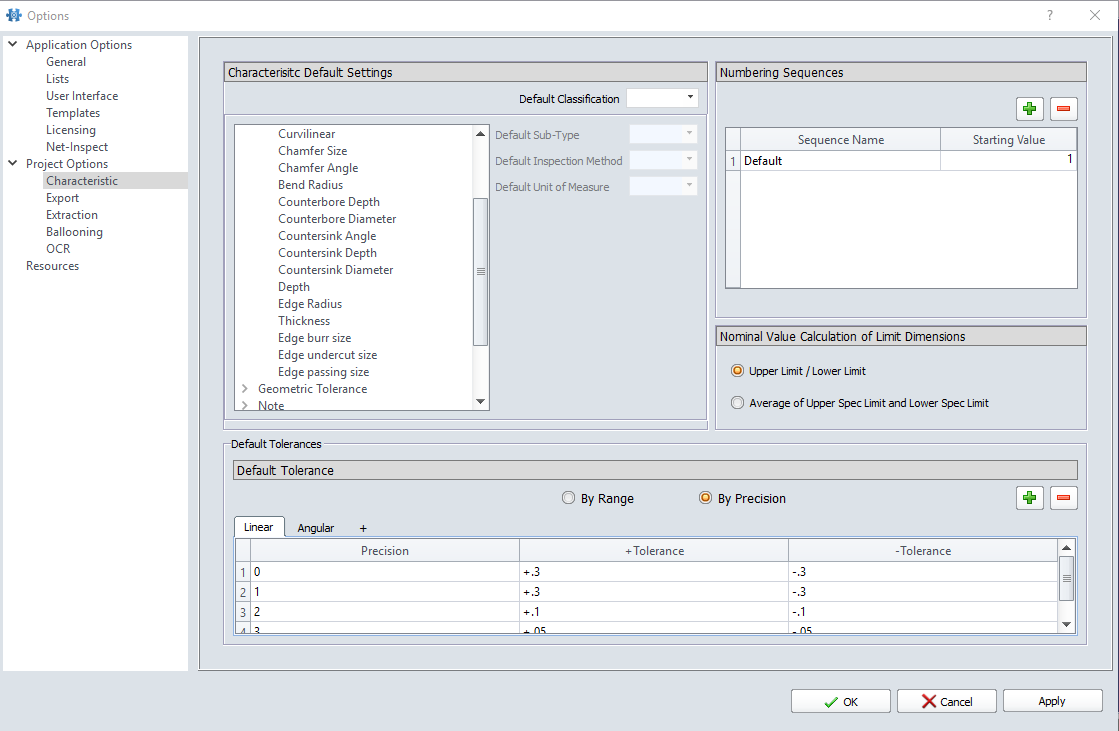Collapse the Application Options section
The image size is (1119, 731).
point(11,44)
